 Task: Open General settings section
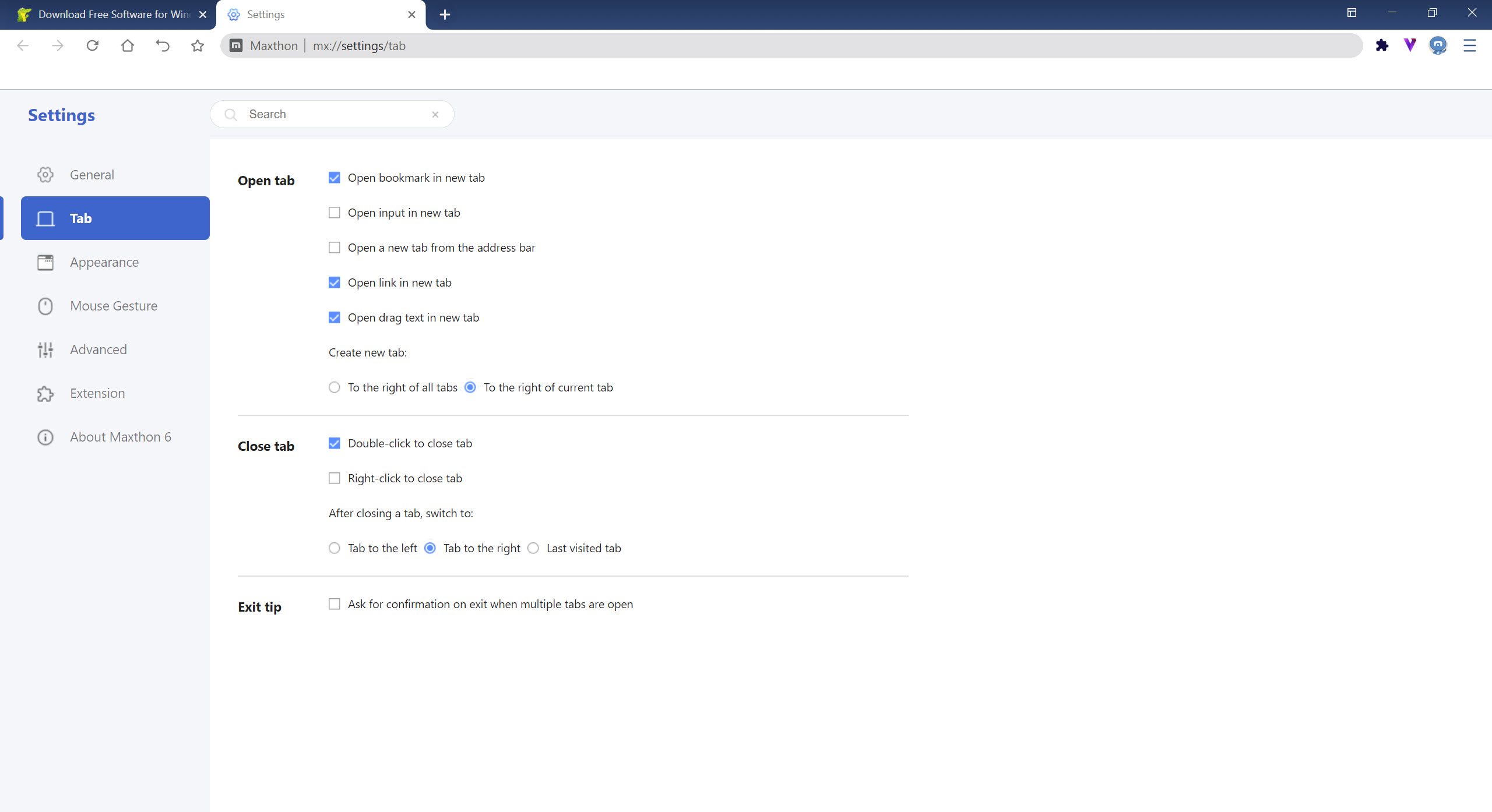[115, 175]
